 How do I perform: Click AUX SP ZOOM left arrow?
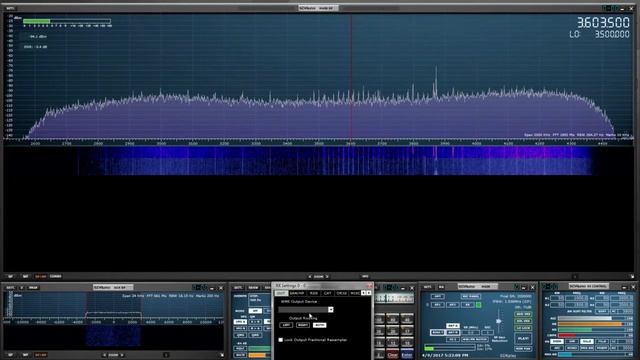pos(104,355)
